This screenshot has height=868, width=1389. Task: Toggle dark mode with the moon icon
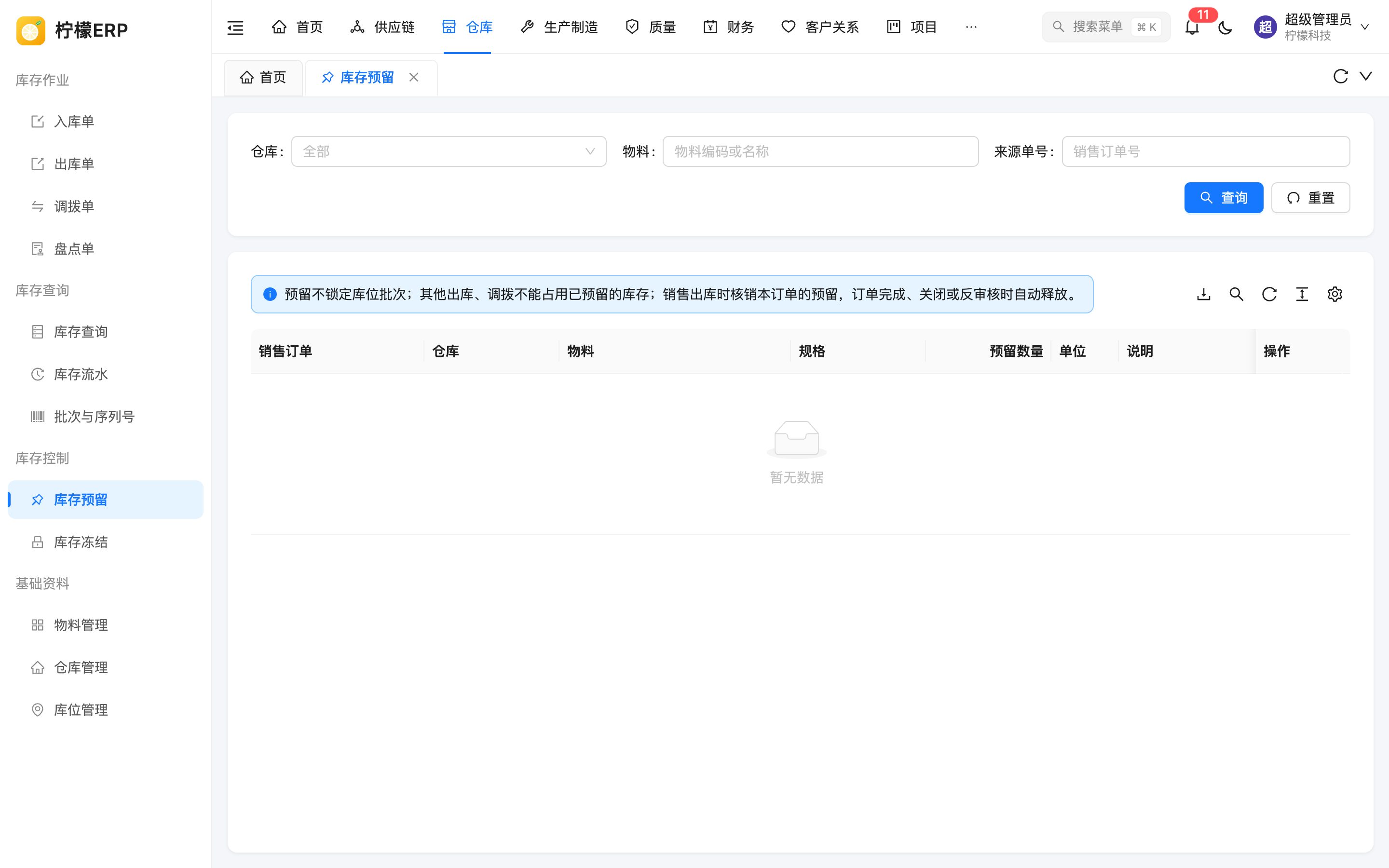(x=1225, y=27)
